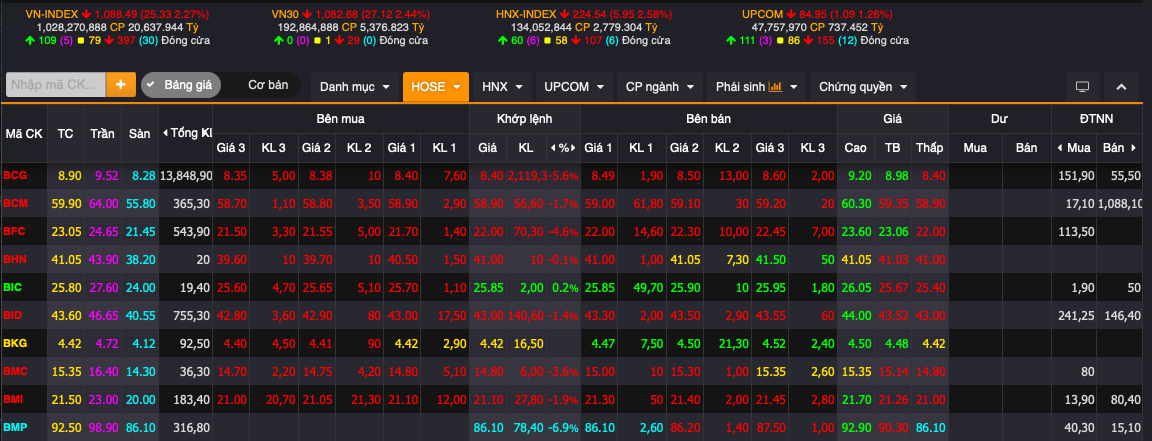
Task: Collapse the header with the up chevron
Action: point(1121,87)
